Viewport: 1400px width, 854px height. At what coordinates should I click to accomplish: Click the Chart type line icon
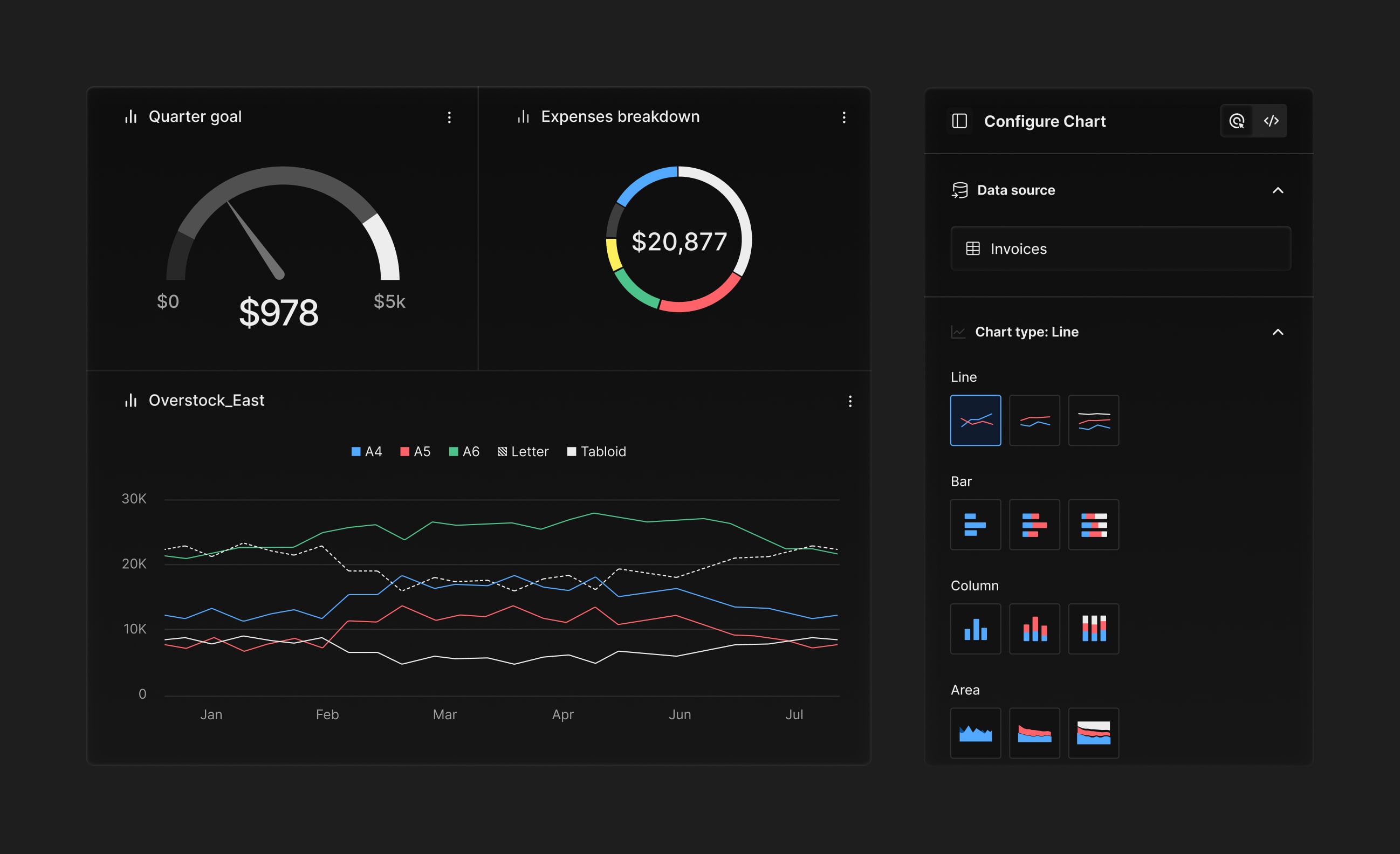(x=958, y=332)
